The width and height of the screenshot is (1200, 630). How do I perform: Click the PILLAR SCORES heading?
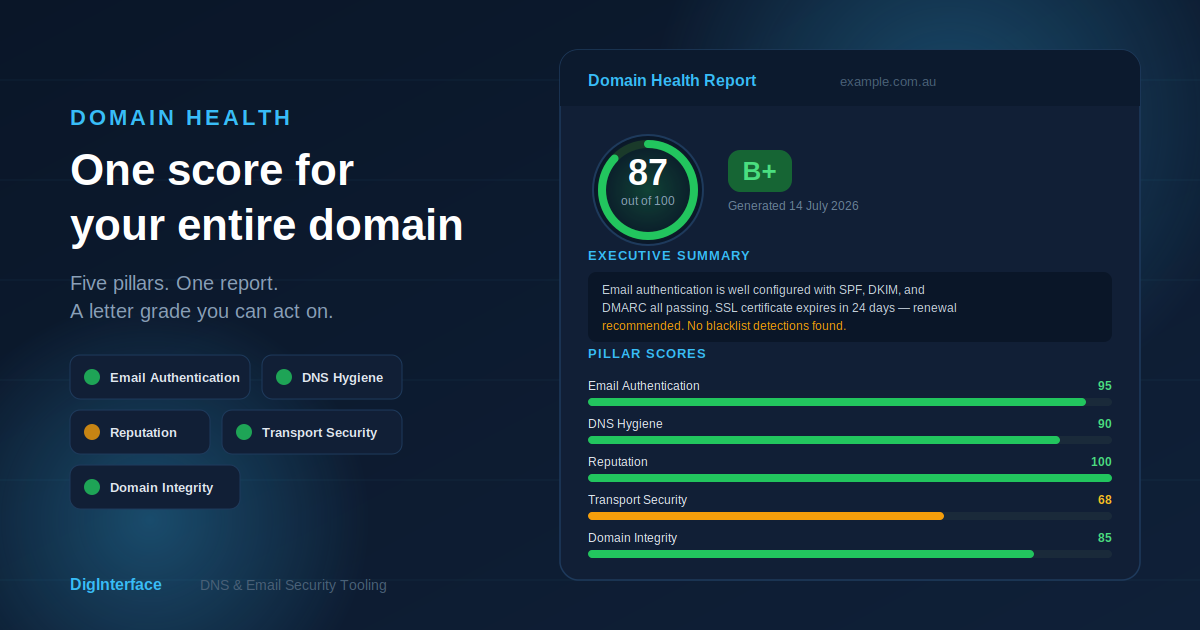point(647,354)
